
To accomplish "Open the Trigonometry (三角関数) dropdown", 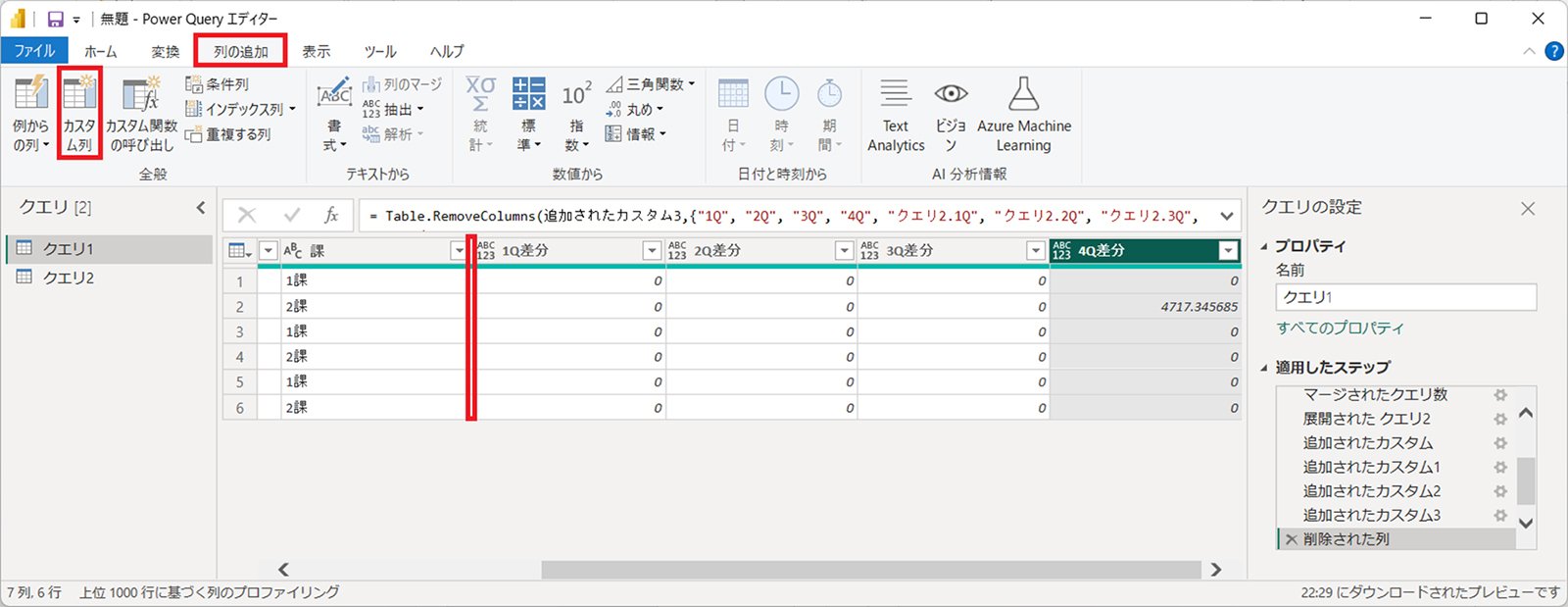I will (x=650, y=84).
